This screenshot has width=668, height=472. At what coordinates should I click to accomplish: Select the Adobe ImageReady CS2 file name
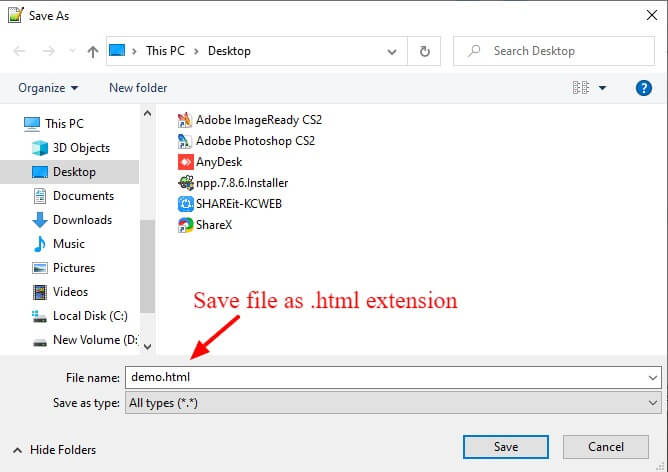click(259, 120)
